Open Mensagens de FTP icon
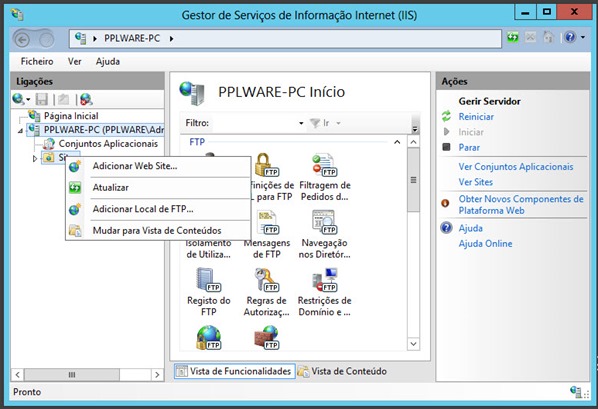Viewport: 598px width, 409px height. coord(267,234)
